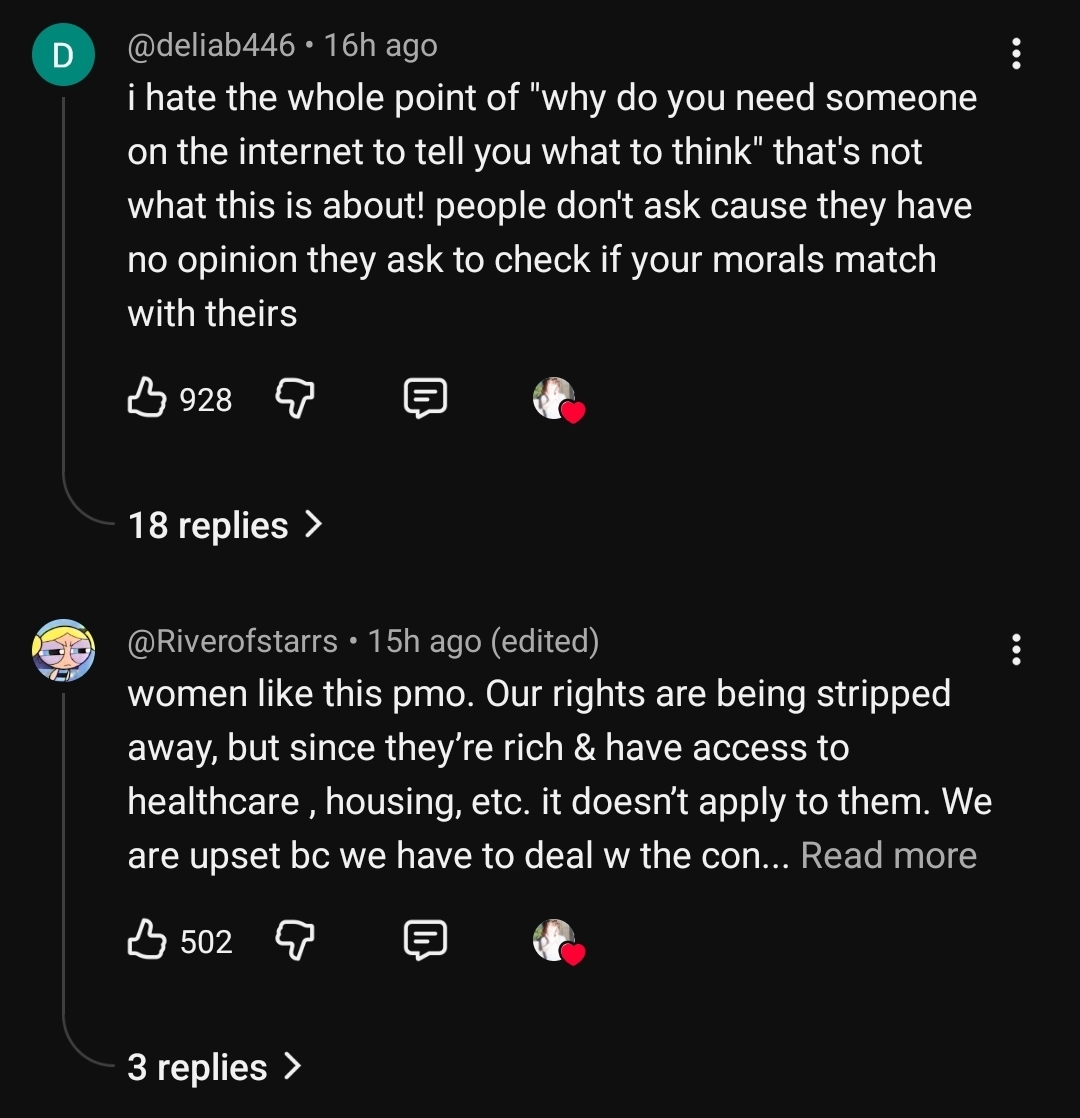Click the 928 likes count
1080x1118 pixels.
point(206,400)
